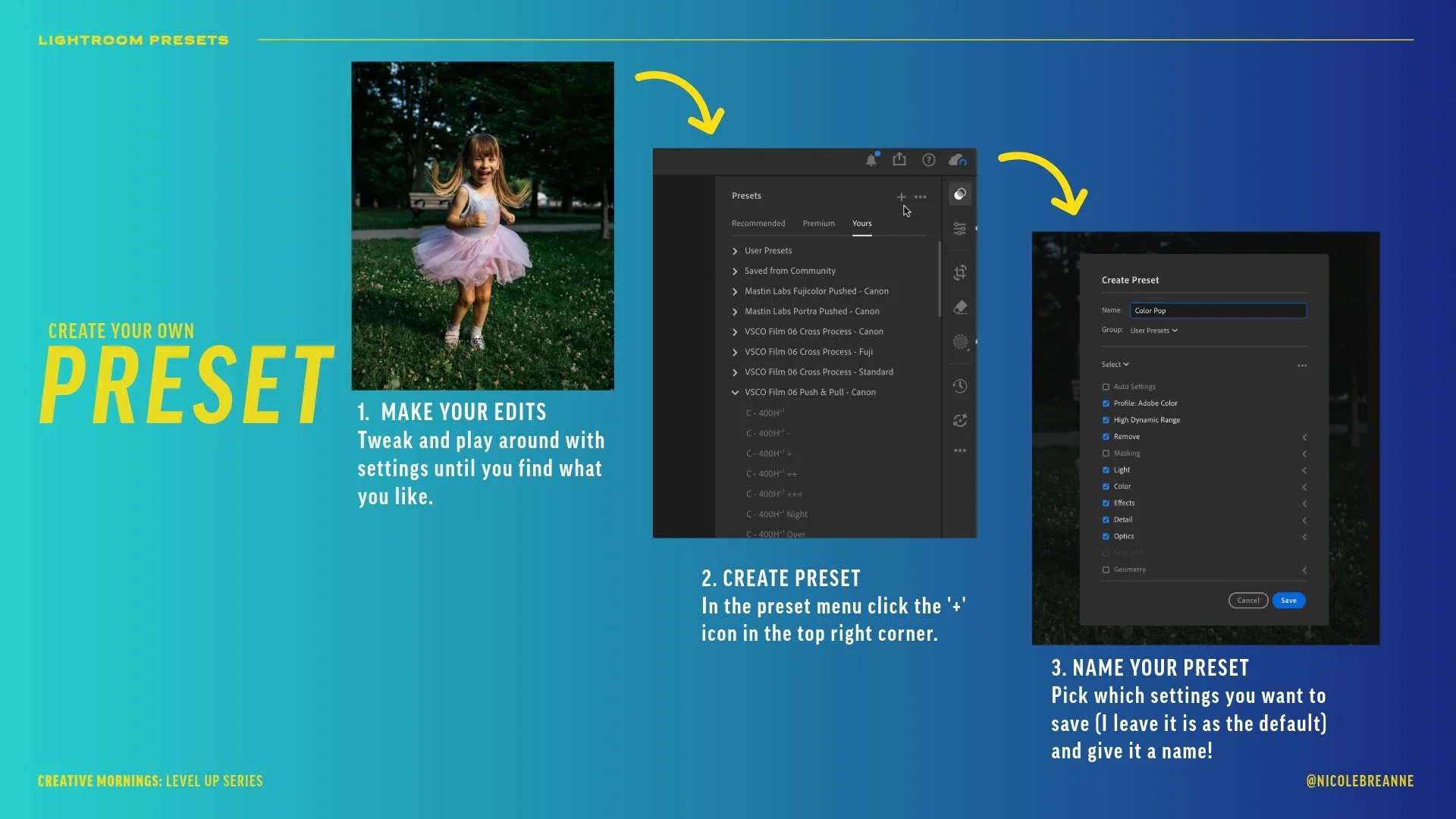
Task: Open the cloud sync status icon
Action: coord(957,160)
